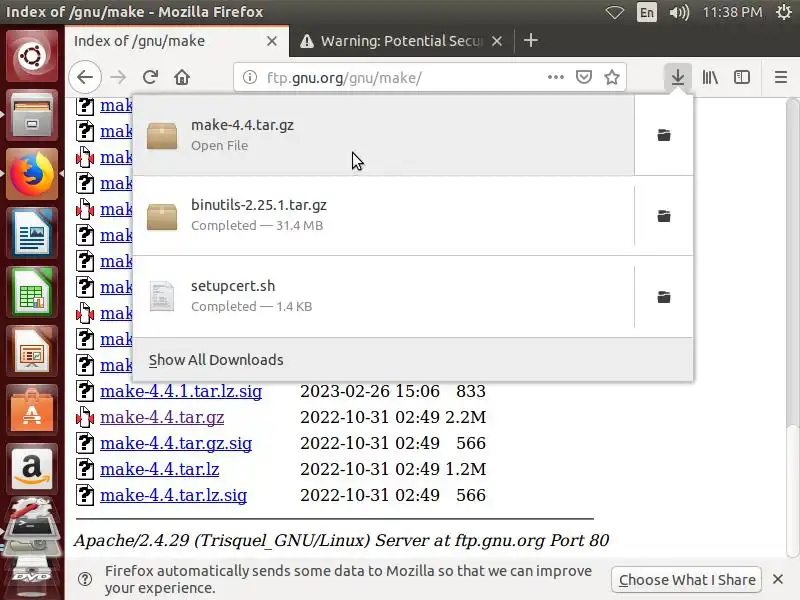The height and width of the screenshot is (600, 800).
Task: Click the archive icon beside make-4.4.tar.gz link
Action: (85, 417)
